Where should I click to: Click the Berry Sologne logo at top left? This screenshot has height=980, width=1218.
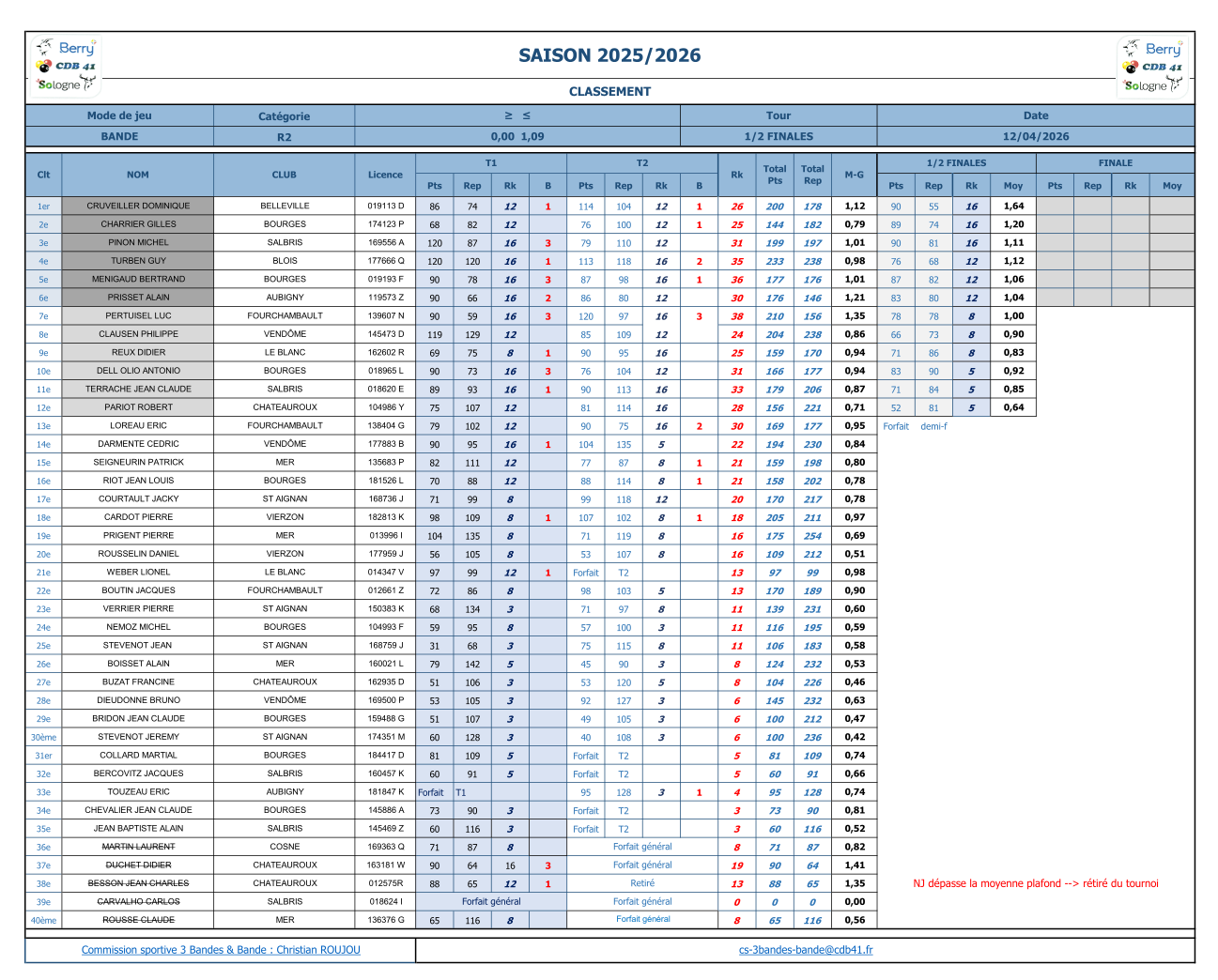[x=65, y=66]
